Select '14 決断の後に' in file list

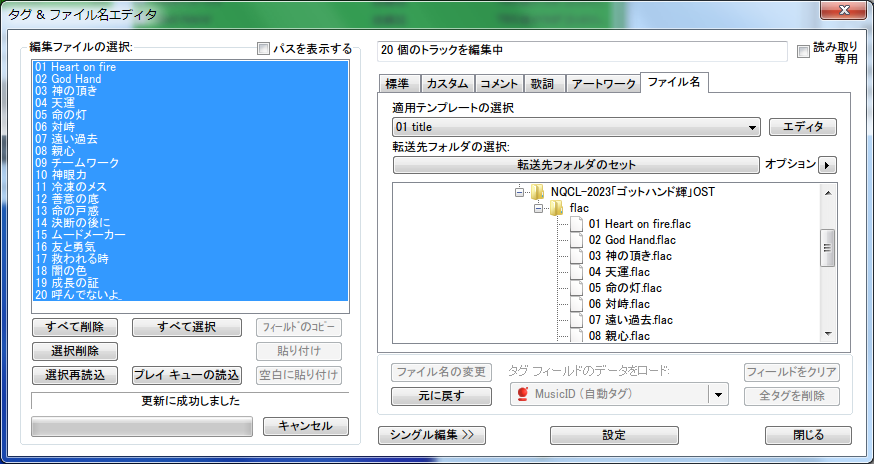coord(190,223)
